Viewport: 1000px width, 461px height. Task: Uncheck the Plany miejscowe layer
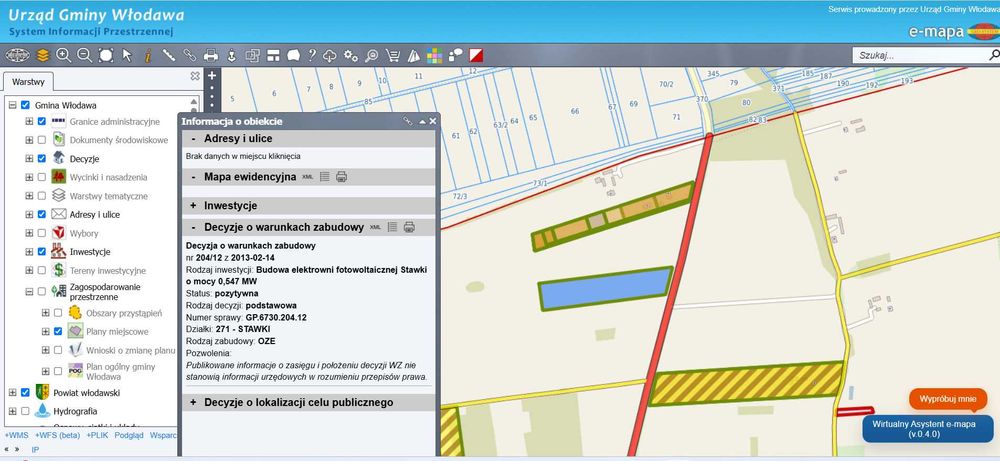tap(58, 332)
